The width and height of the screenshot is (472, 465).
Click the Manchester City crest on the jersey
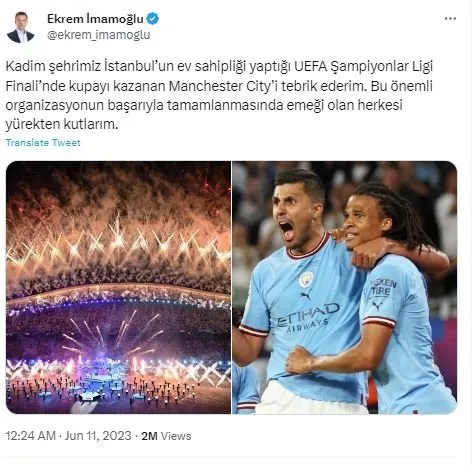pos(306,279)
